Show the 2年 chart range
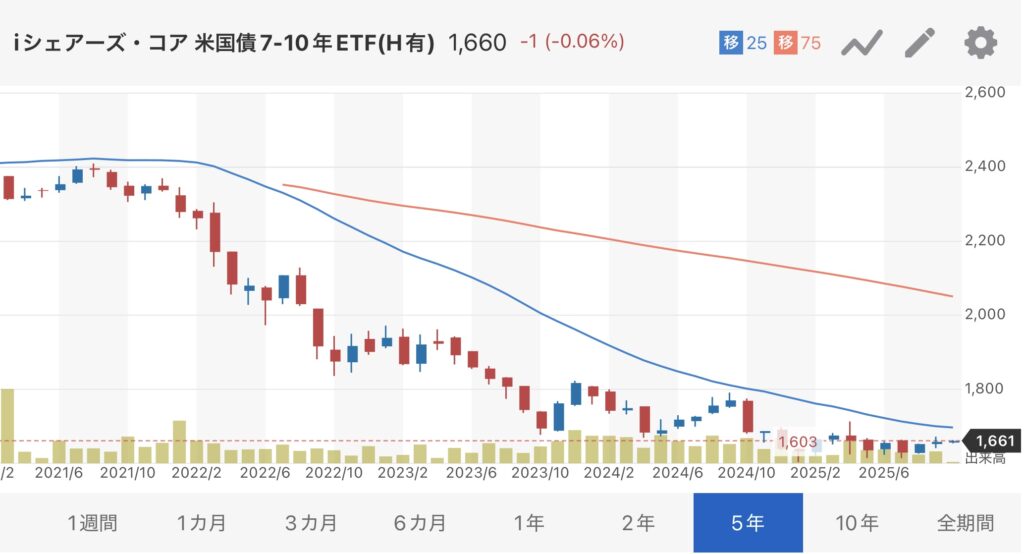This screenshot has width=1024, height=554. click(638, 523)
